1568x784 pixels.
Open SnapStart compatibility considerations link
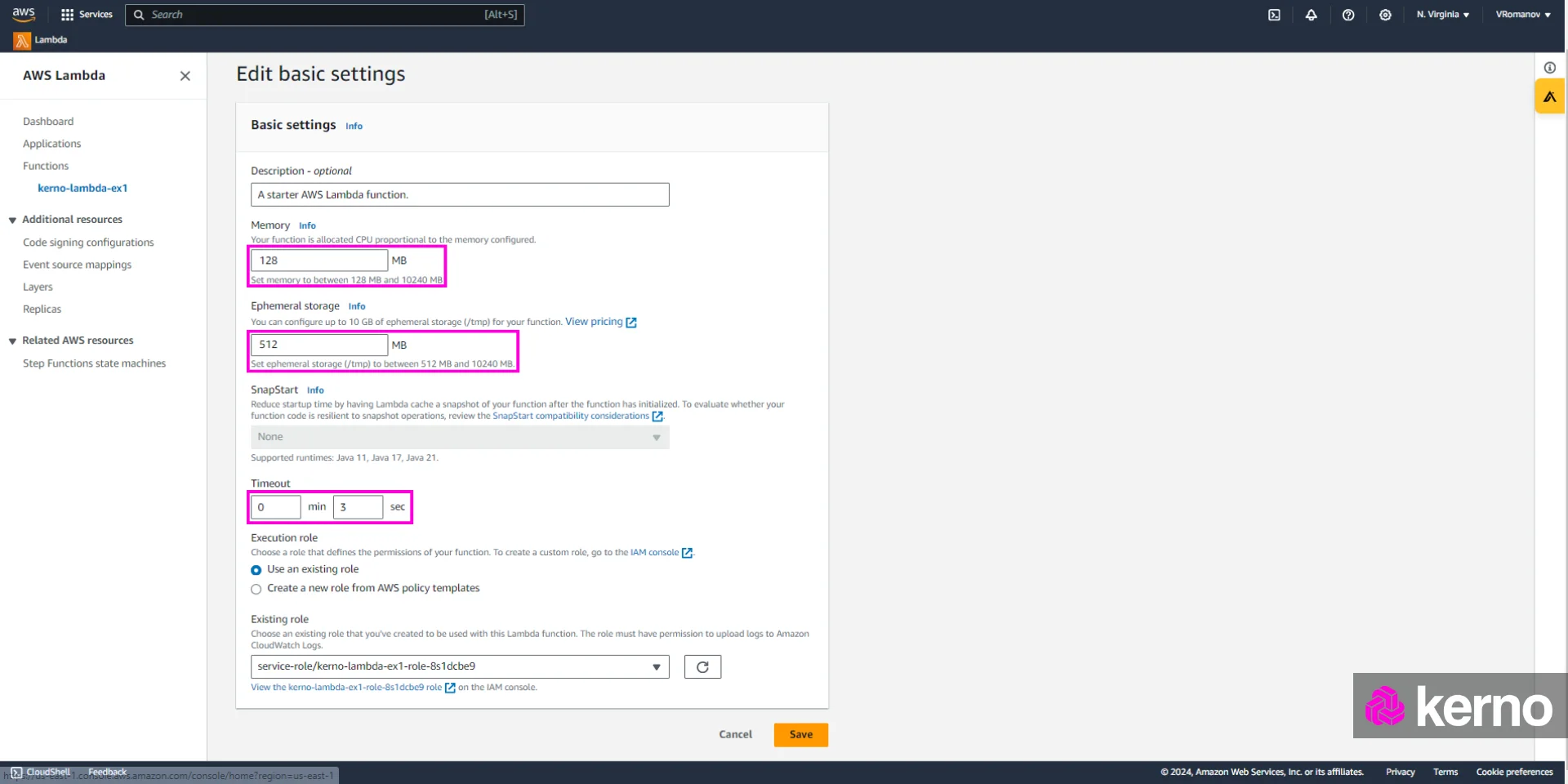(x=571, y=416)
